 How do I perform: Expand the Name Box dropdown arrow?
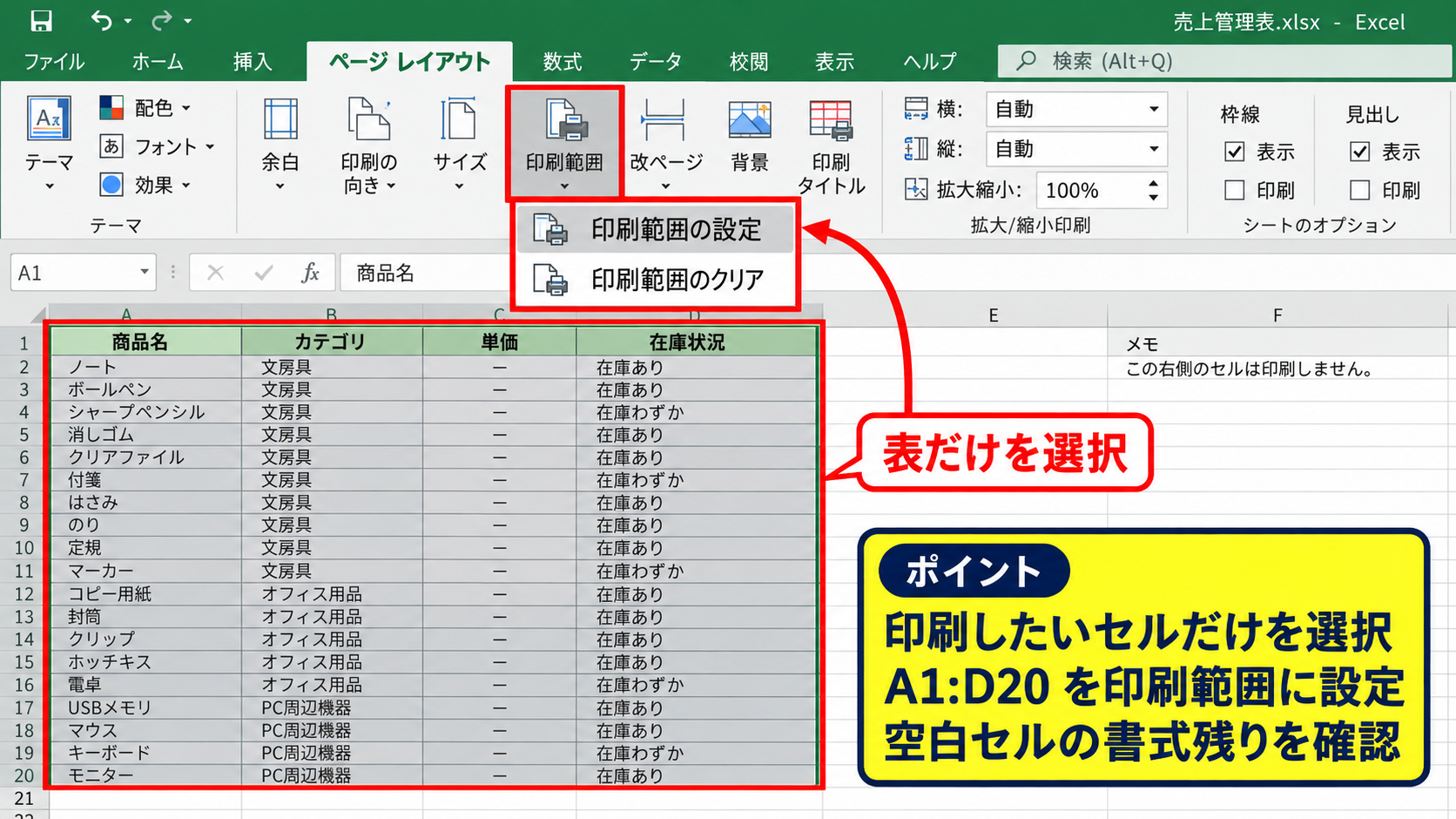145,273
